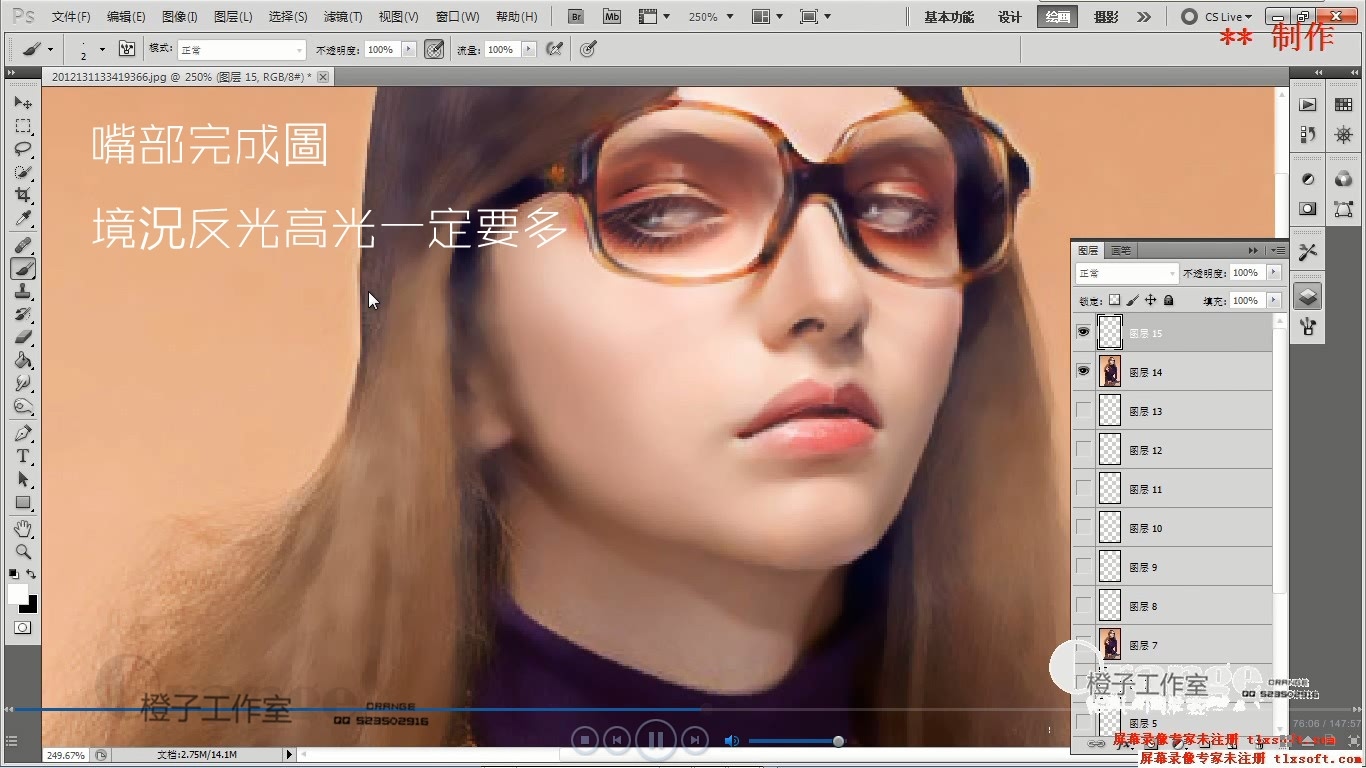1366x768 pixels.
Task: Toggle Quick Mask mode
Action: [23, 628]
